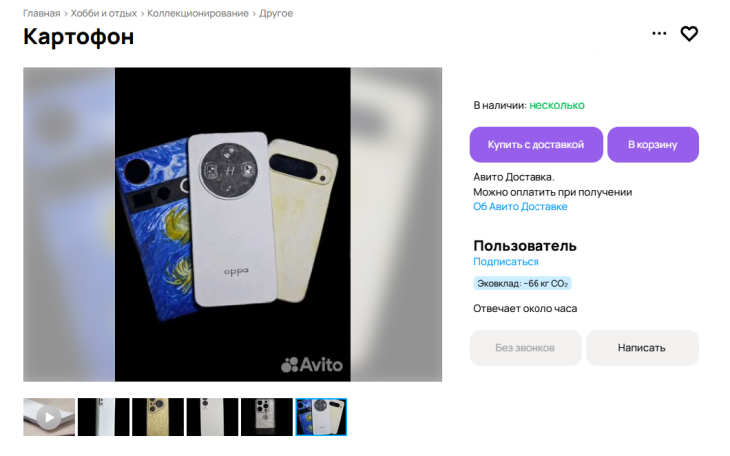Open the main Картофон product photo
The height and width of the screenshot is (456, 730).
point(232,225)
